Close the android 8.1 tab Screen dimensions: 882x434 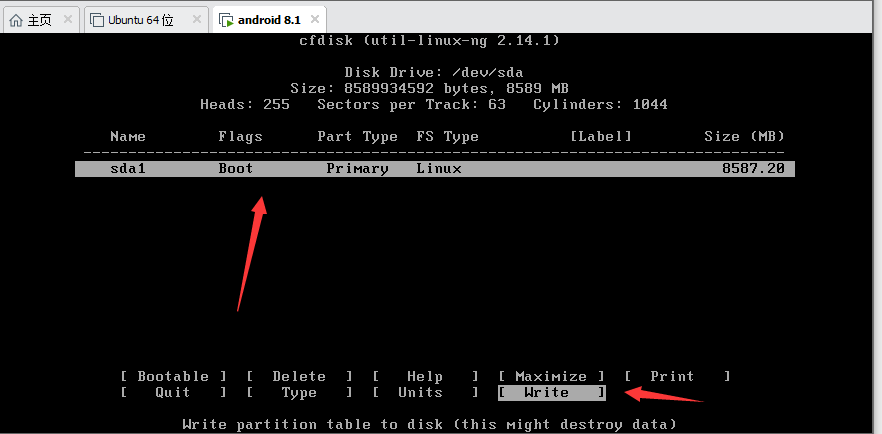[x=315, y=19]
